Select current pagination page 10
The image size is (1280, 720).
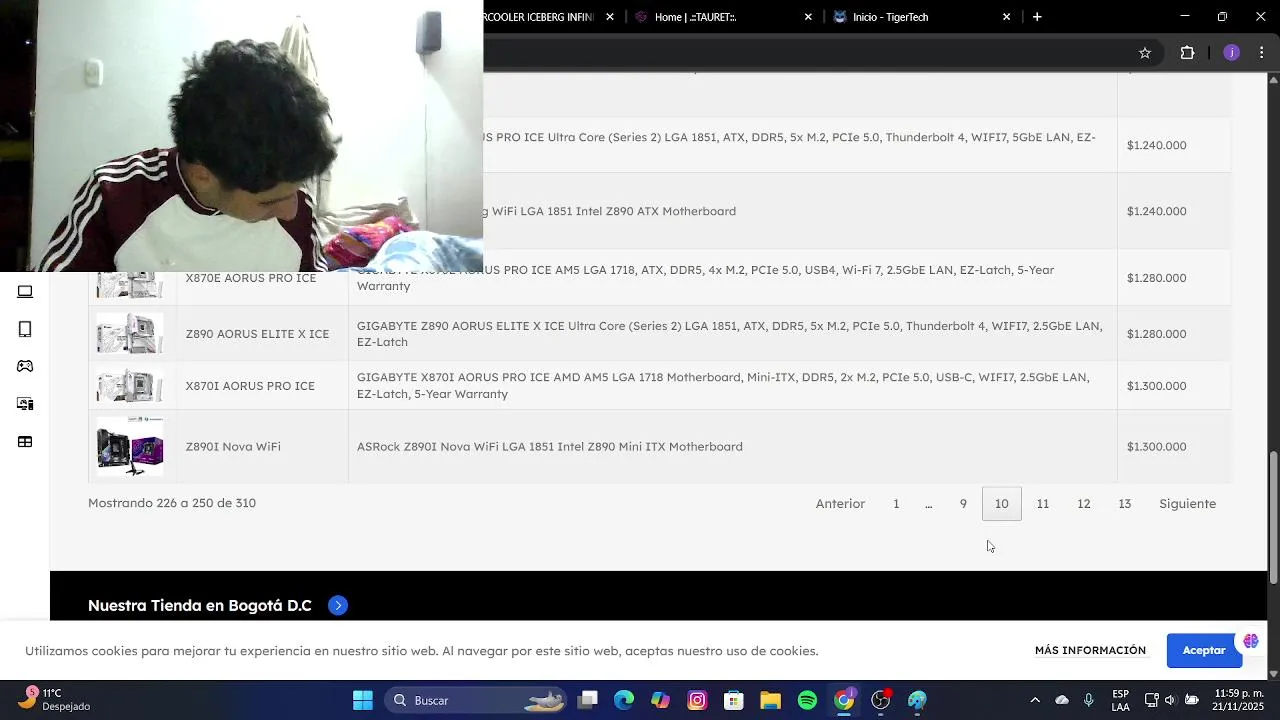(x=1001, y=504)
